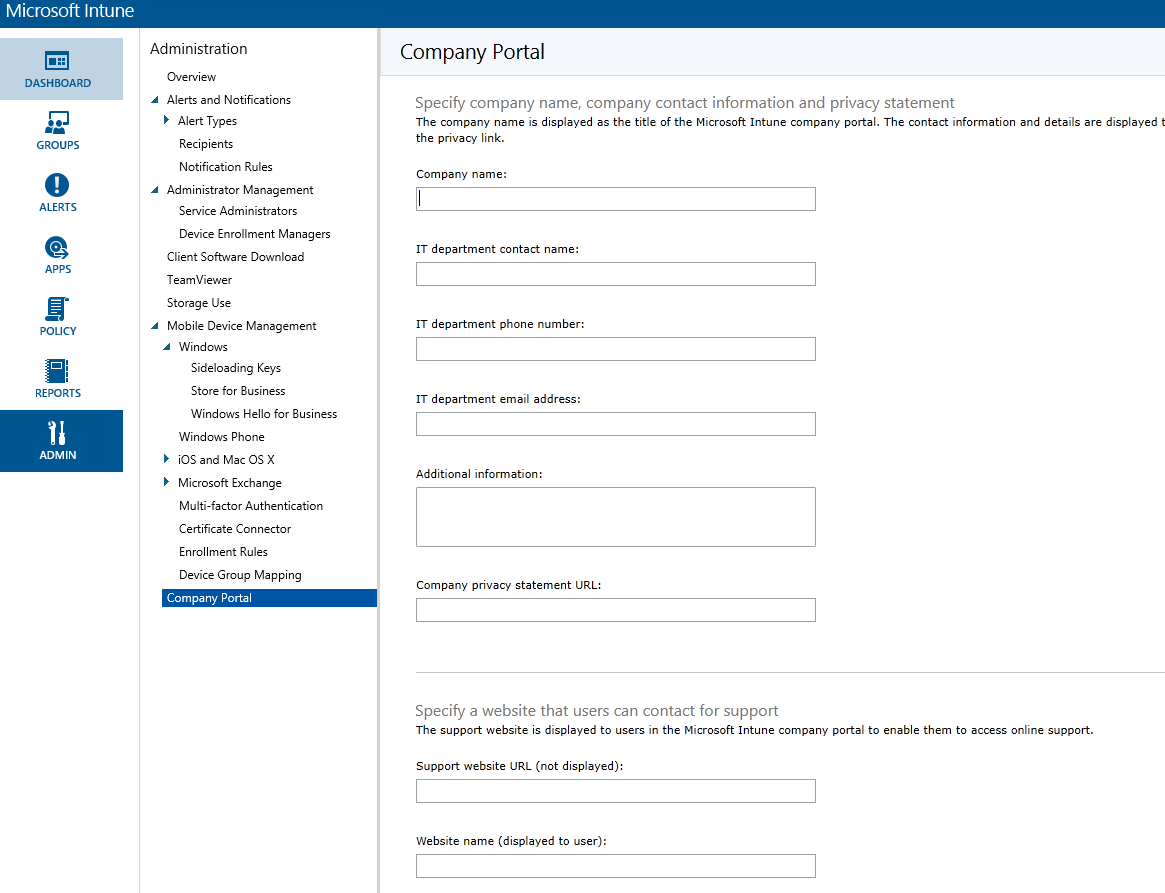Open the Admin section

coord(57,441)
